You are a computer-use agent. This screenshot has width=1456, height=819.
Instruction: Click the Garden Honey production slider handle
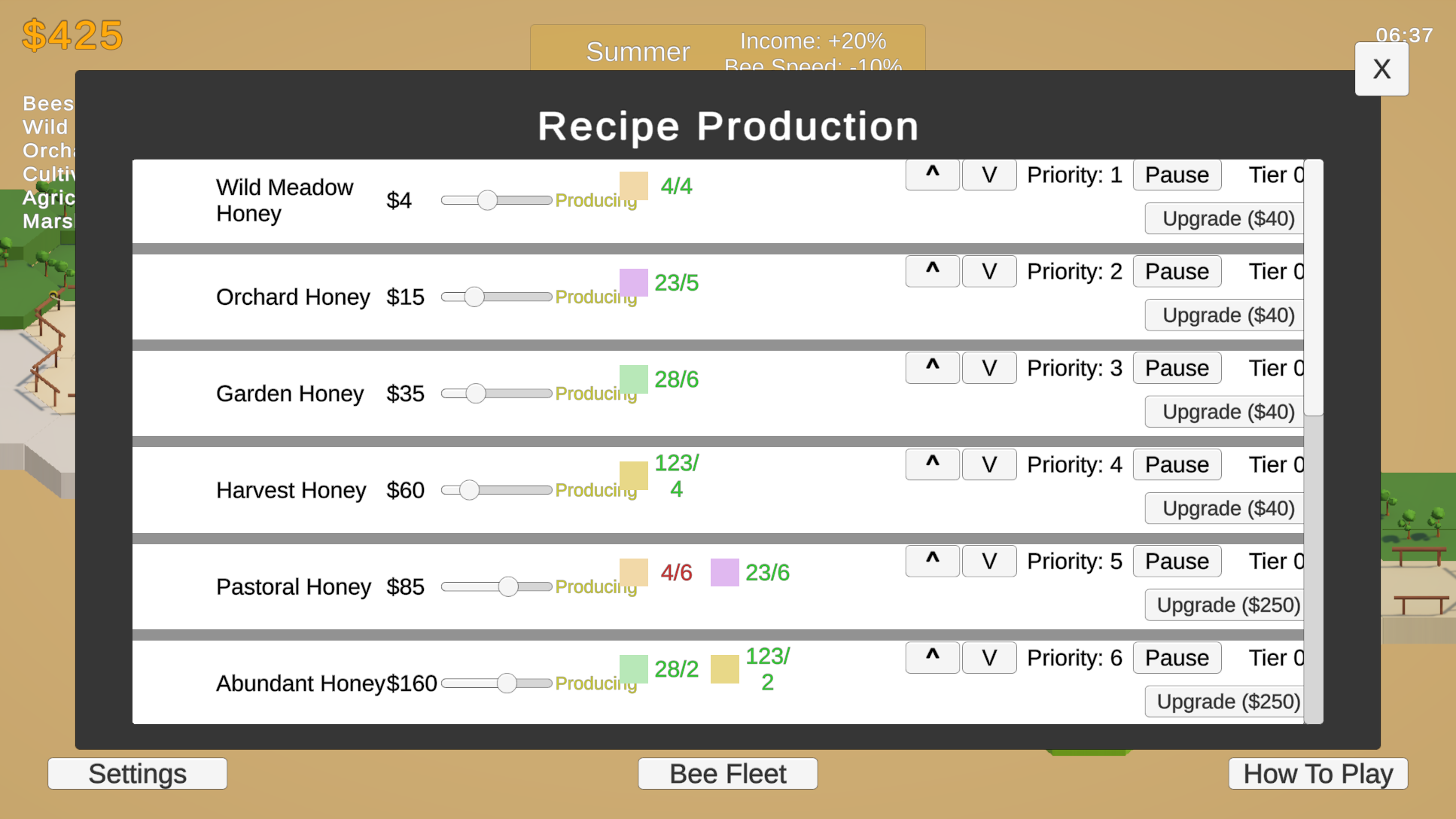[x=476, y=394]
